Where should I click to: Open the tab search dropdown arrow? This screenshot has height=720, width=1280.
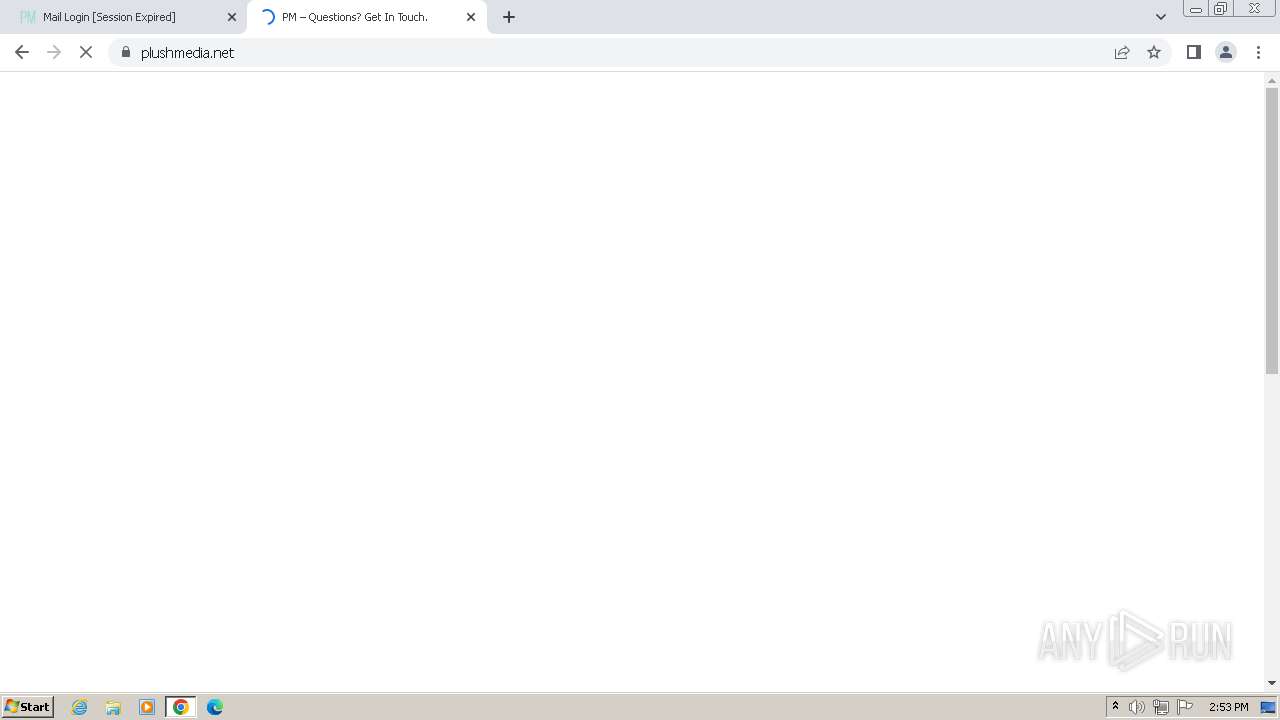pos(1161,17)
